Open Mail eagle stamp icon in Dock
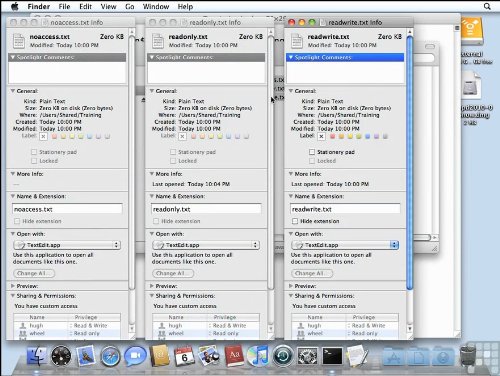The image size is (500, 376). click(x=86, y=356)
